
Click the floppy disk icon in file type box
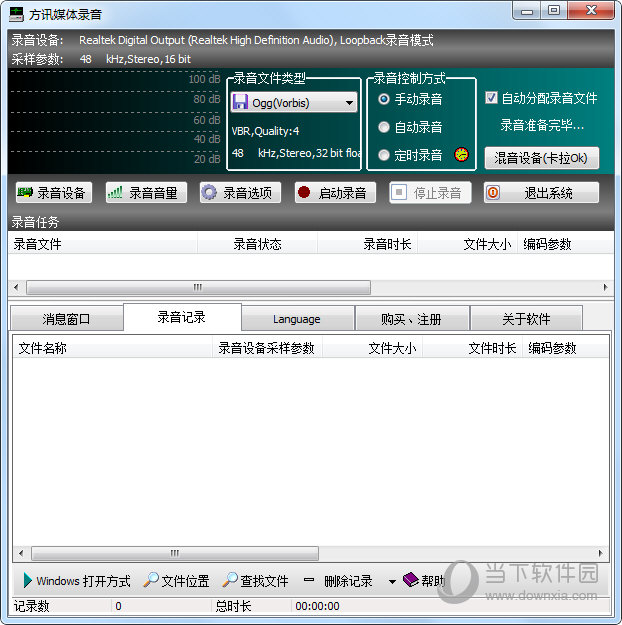(240, 102)
